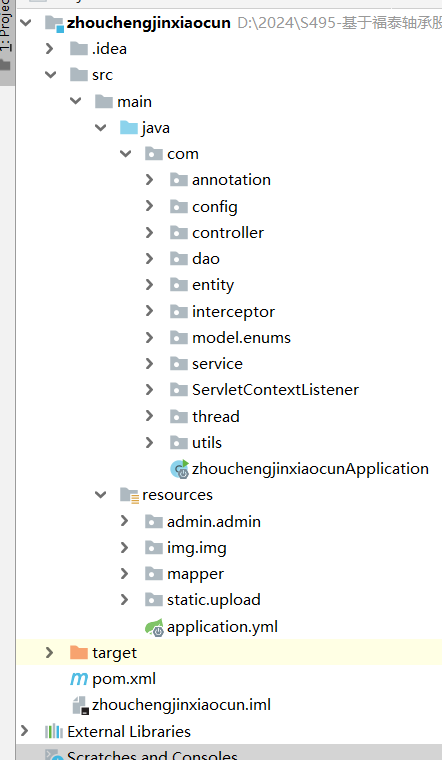Image resolution: width=442 pixels, height=760 pixels.
Task: Click the src folder icon
Action: [x=79, y=75]
